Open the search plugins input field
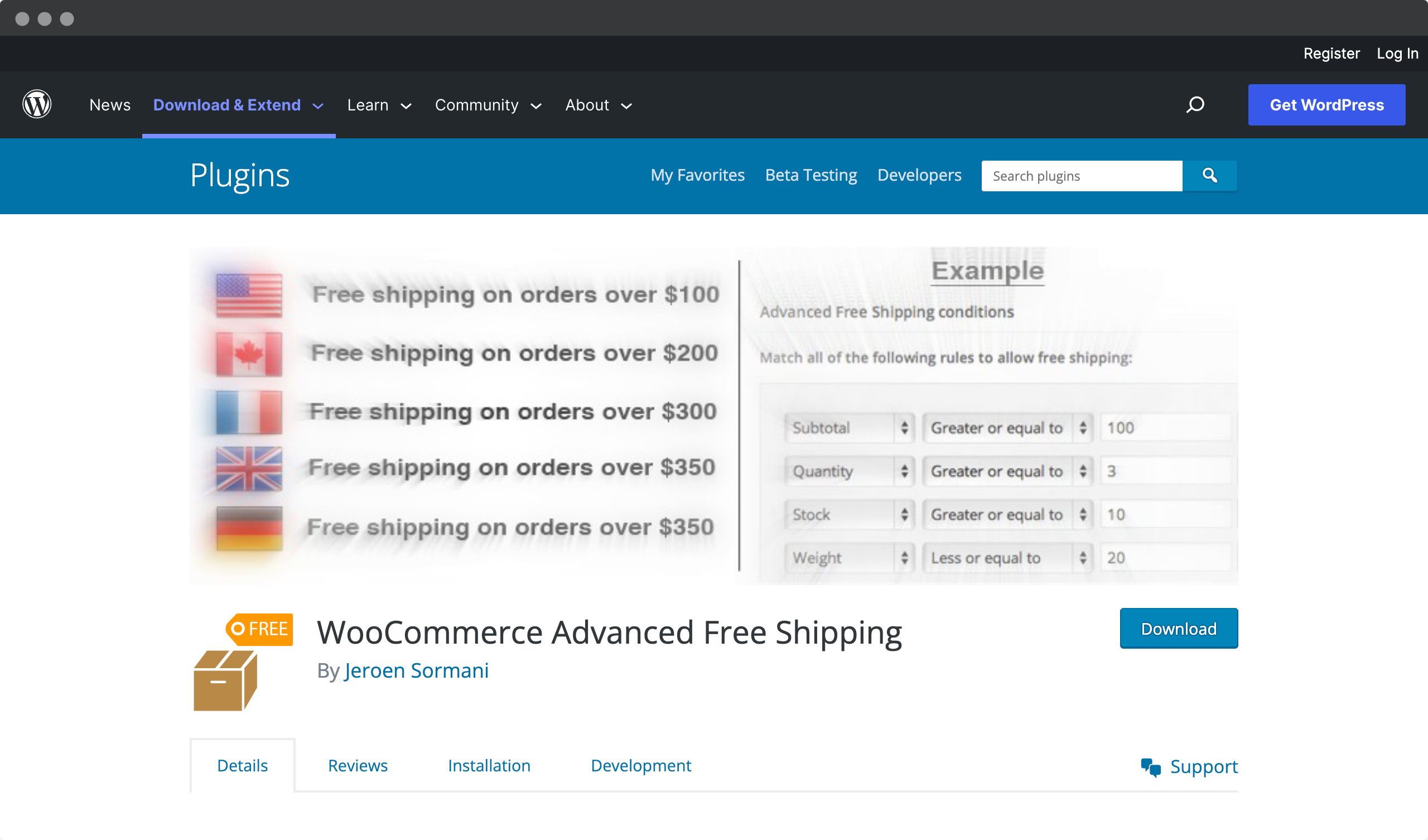 click(1084, 175)
